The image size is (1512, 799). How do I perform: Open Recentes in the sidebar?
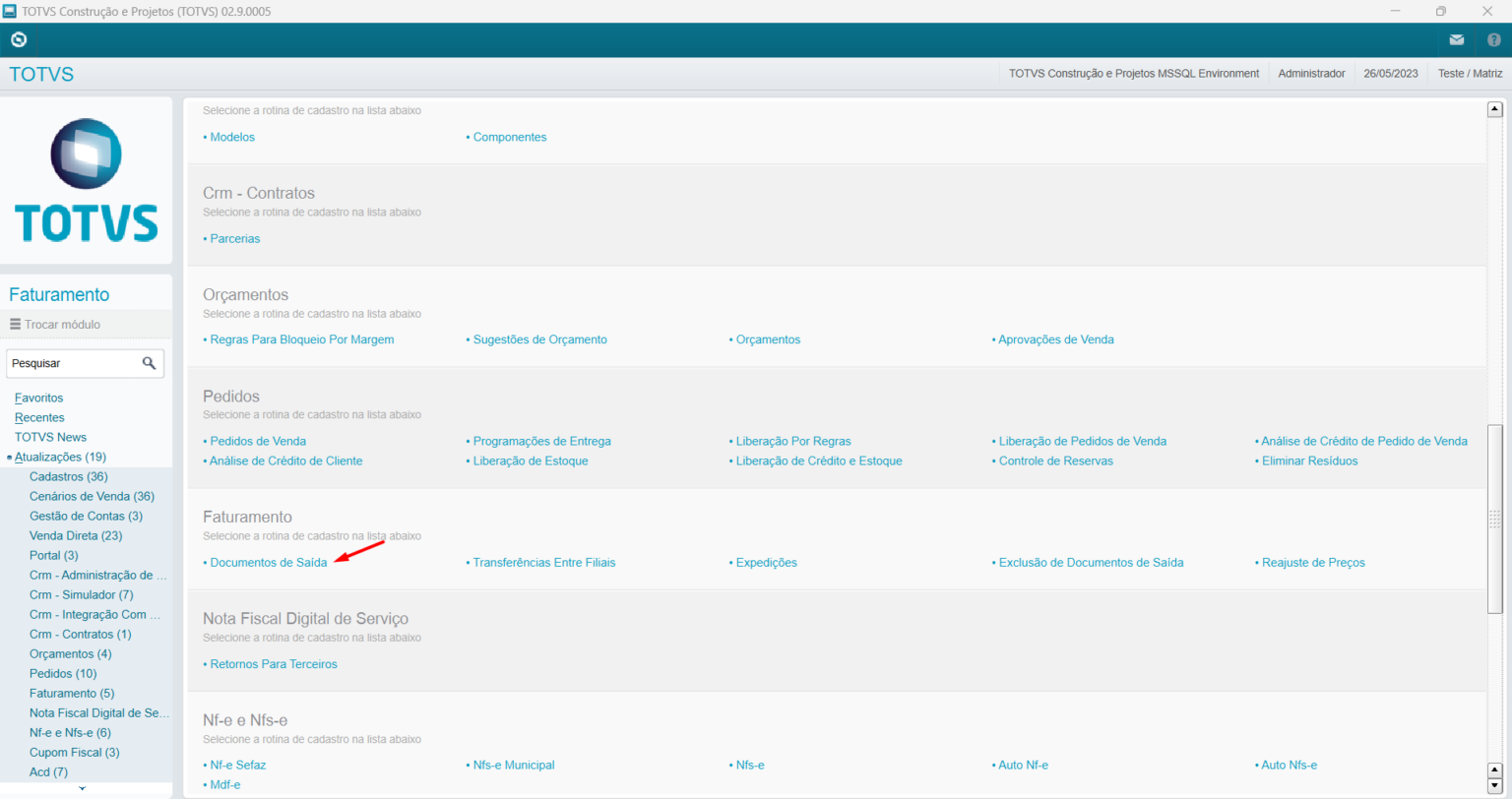(x=39, y=417)
